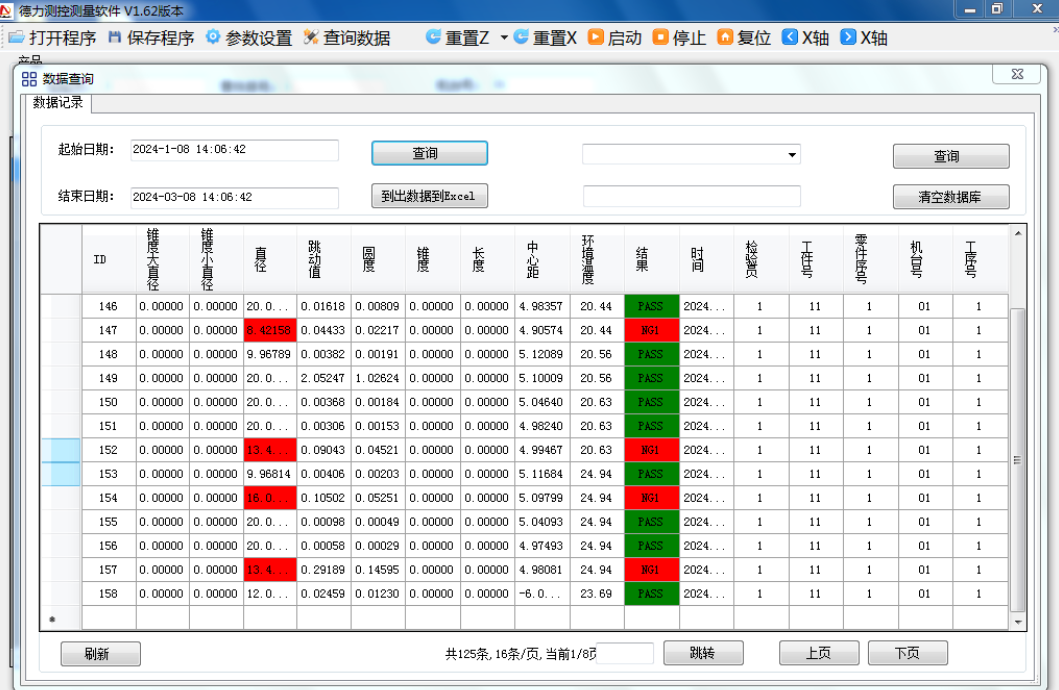Move X轴 with the left arrow icon
The height and width of the screenshot is (690, 1059).
789,38
